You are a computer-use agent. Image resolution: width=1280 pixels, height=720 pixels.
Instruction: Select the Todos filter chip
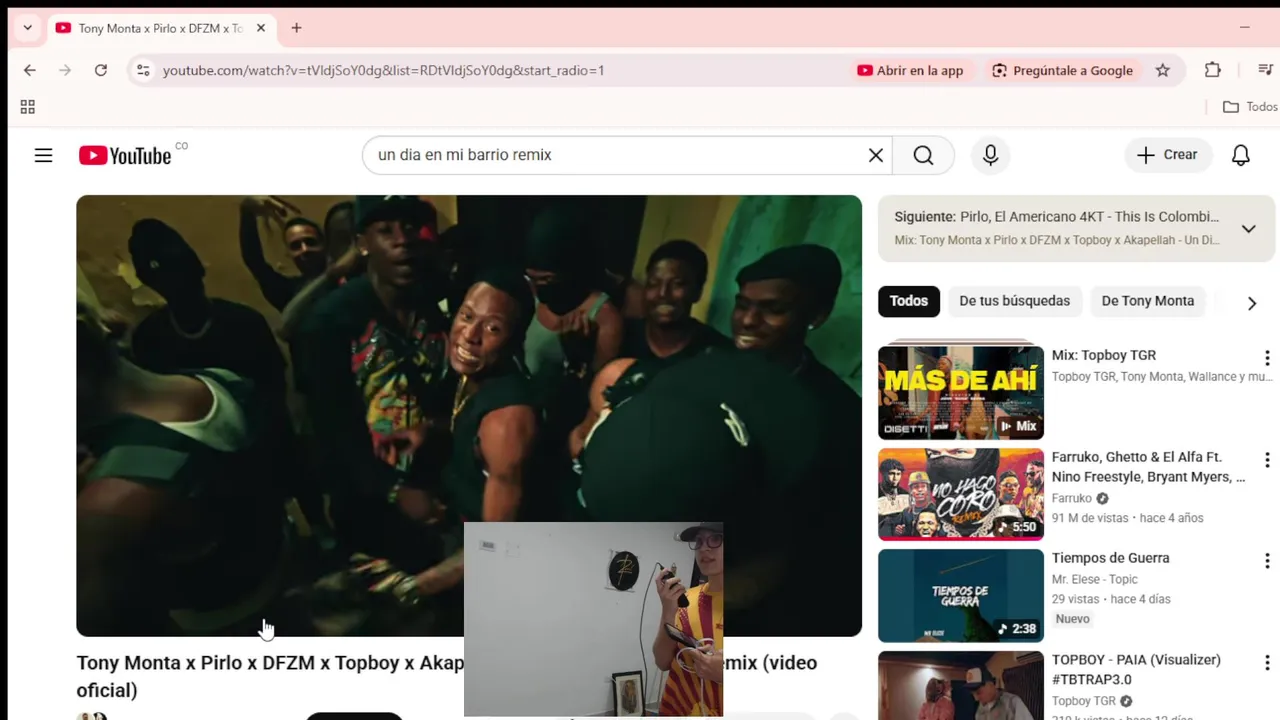click(909, 301)
